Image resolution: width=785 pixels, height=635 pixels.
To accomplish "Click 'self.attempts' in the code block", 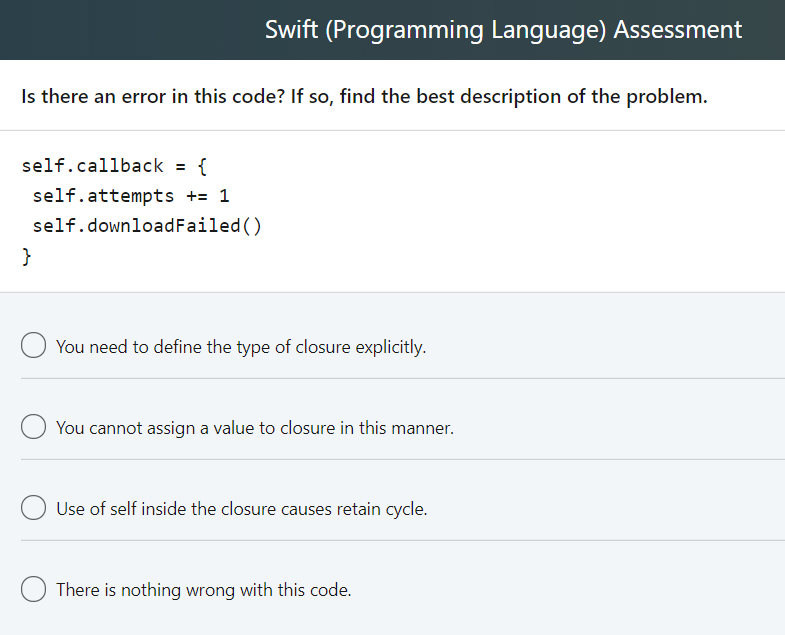I will point(103,196).
